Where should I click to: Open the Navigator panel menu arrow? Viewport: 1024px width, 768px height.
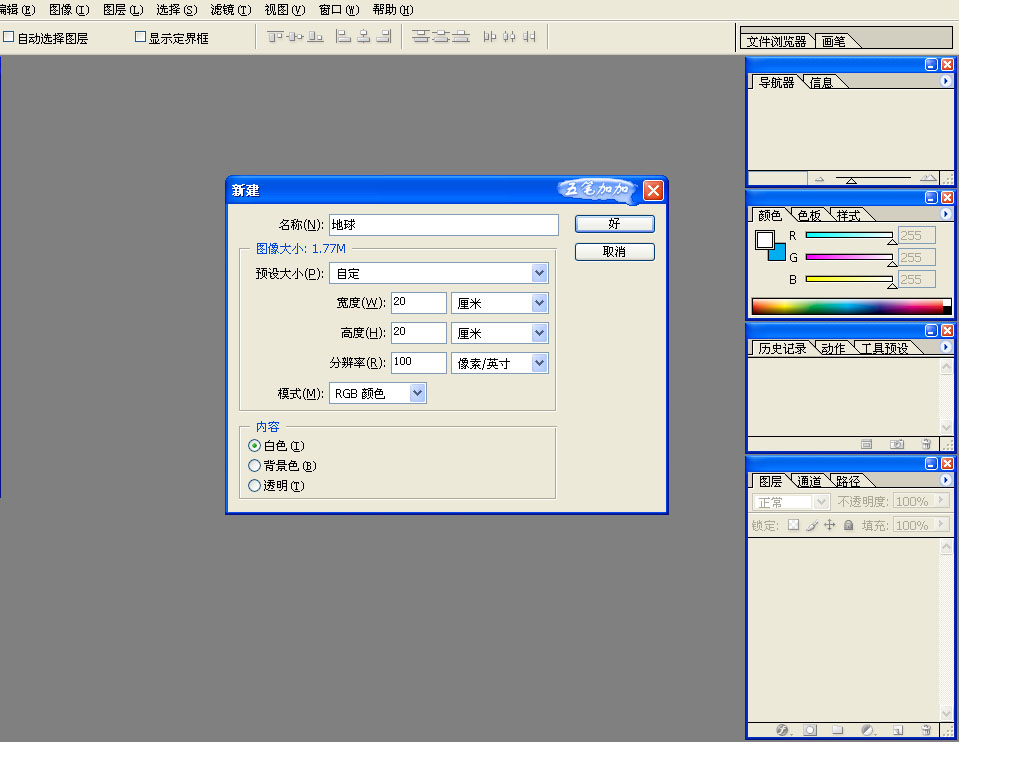click(945, 81)
